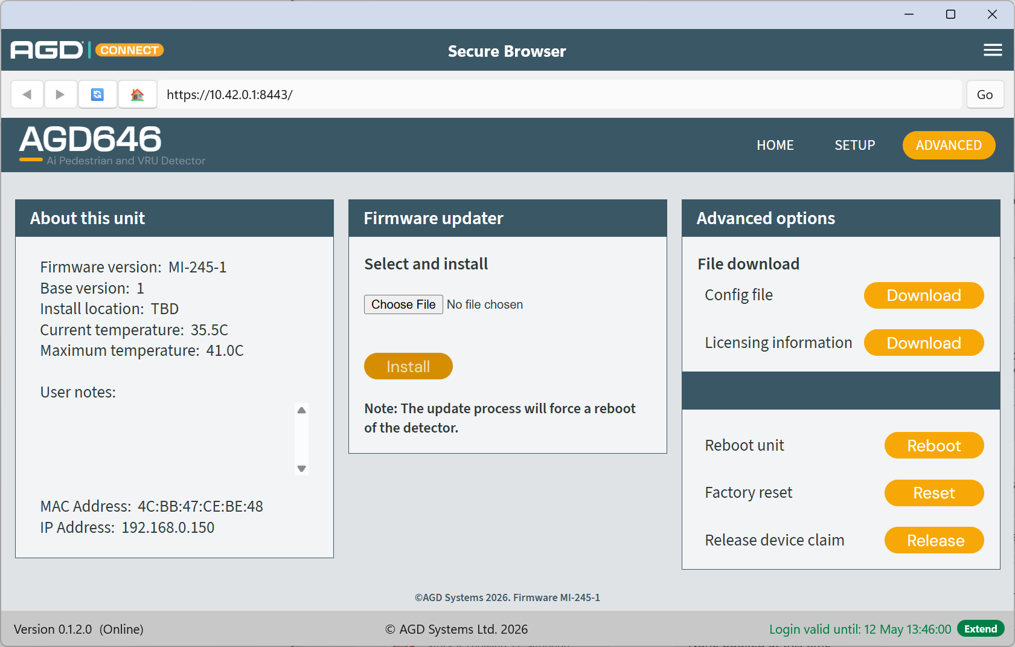
Task: Select the ADVANCED tab
Action: click(x=948, y=145)
